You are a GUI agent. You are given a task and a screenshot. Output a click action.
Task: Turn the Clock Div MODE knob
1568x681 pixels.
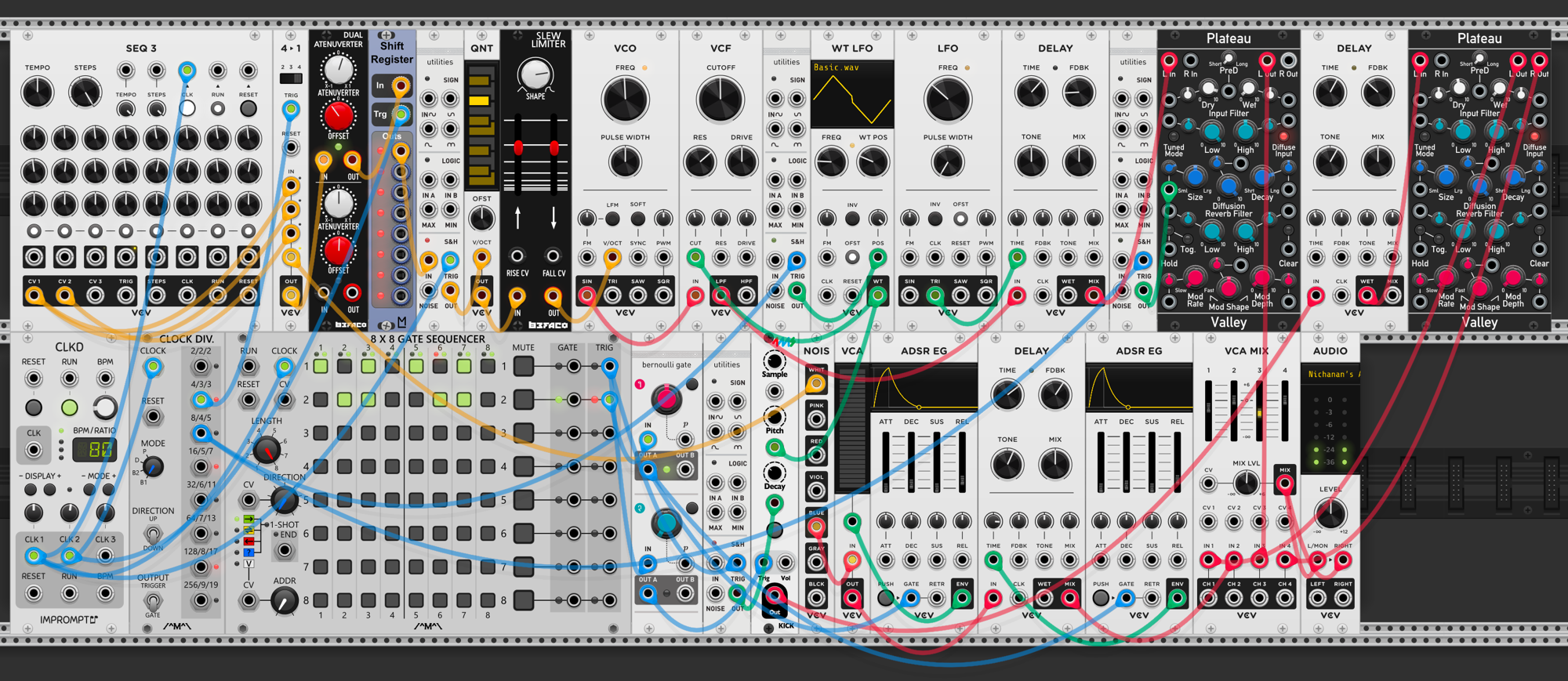[153, 467]
